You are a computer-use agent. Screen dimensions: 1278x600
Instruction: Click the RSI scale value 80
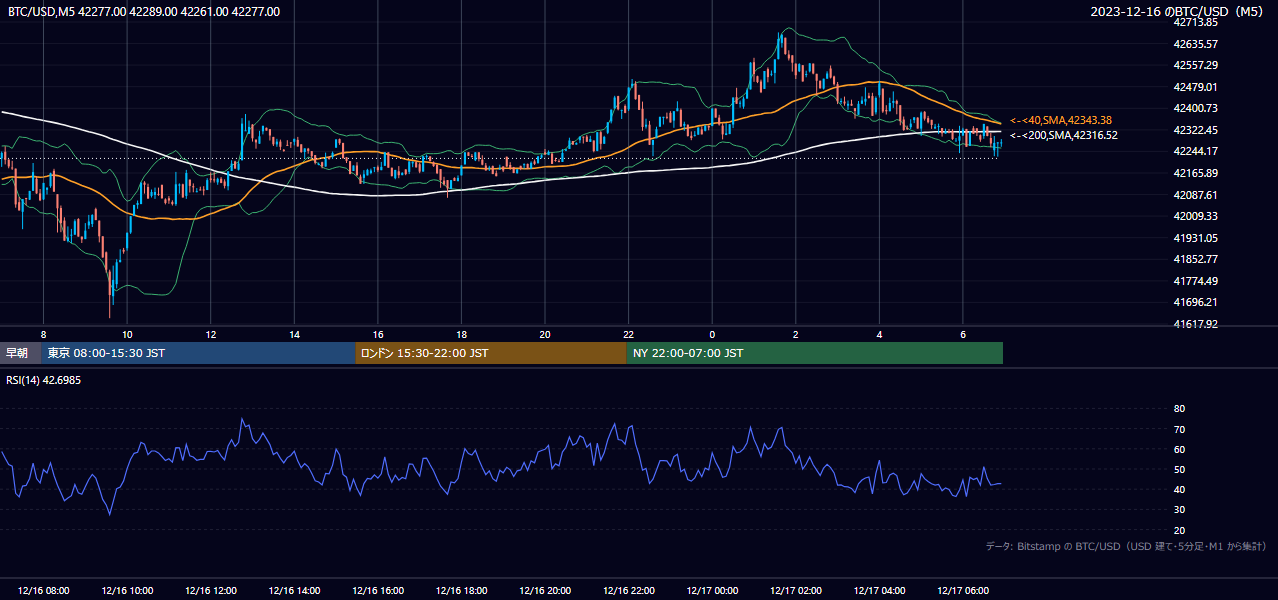1179,409
